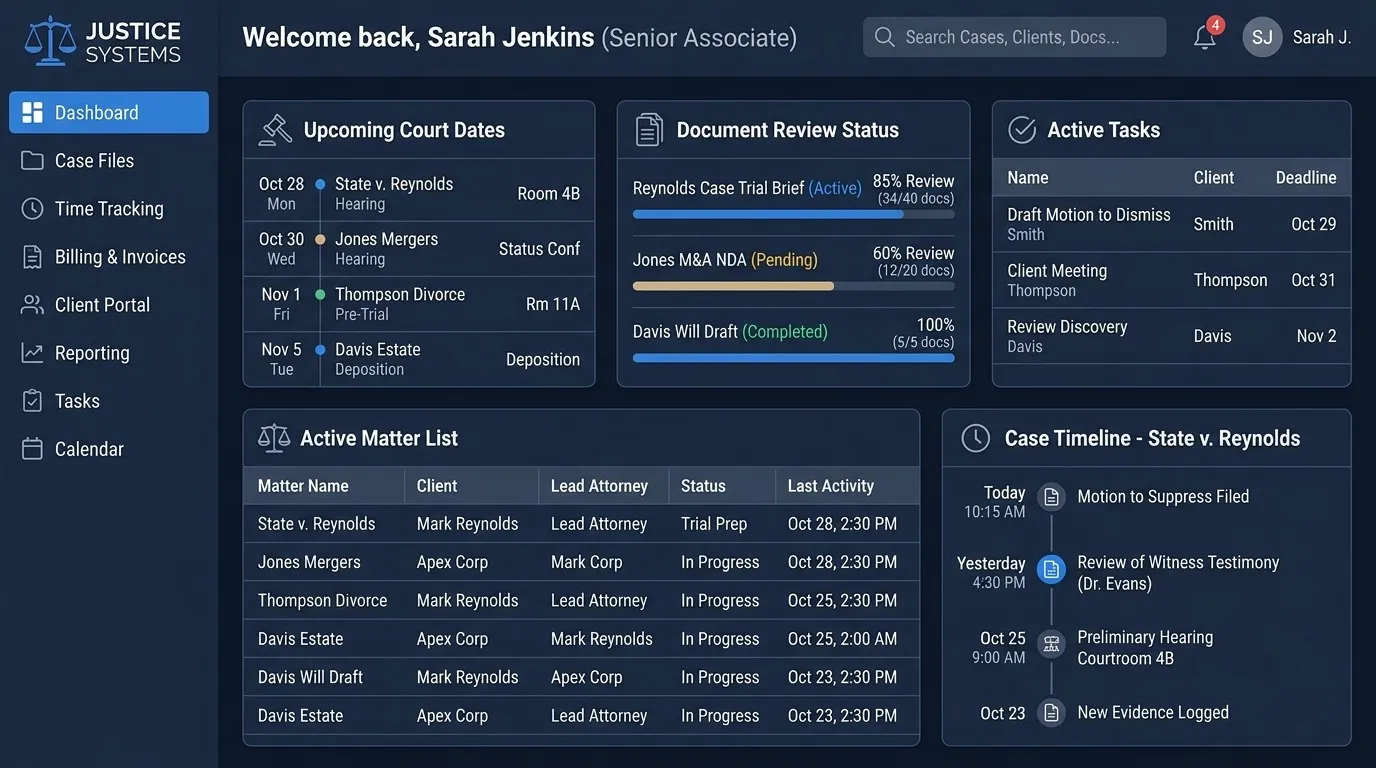
Task: Click the Motion to Suppress Filed timeline icon
Action: [x=1051, y=497]
